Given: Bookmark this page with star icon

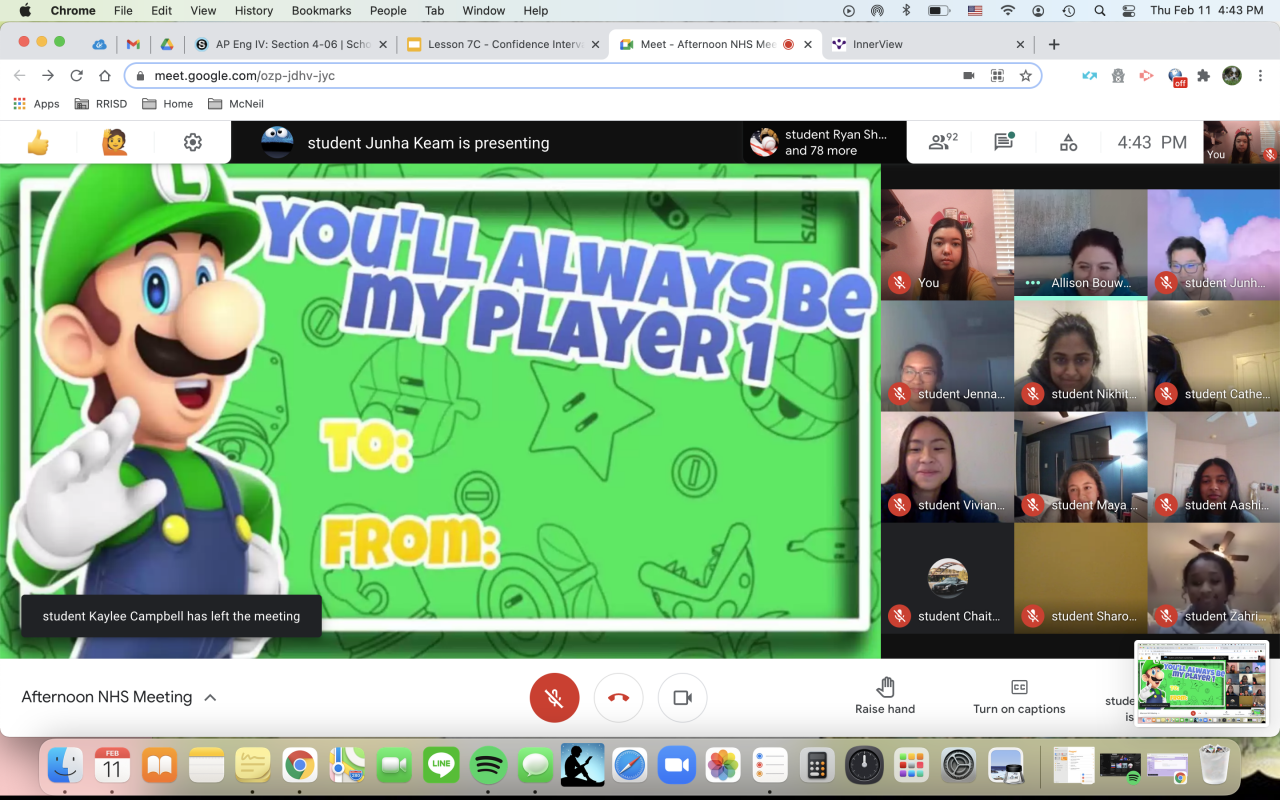Looking at the screenshot, I should pos(1025,75).
